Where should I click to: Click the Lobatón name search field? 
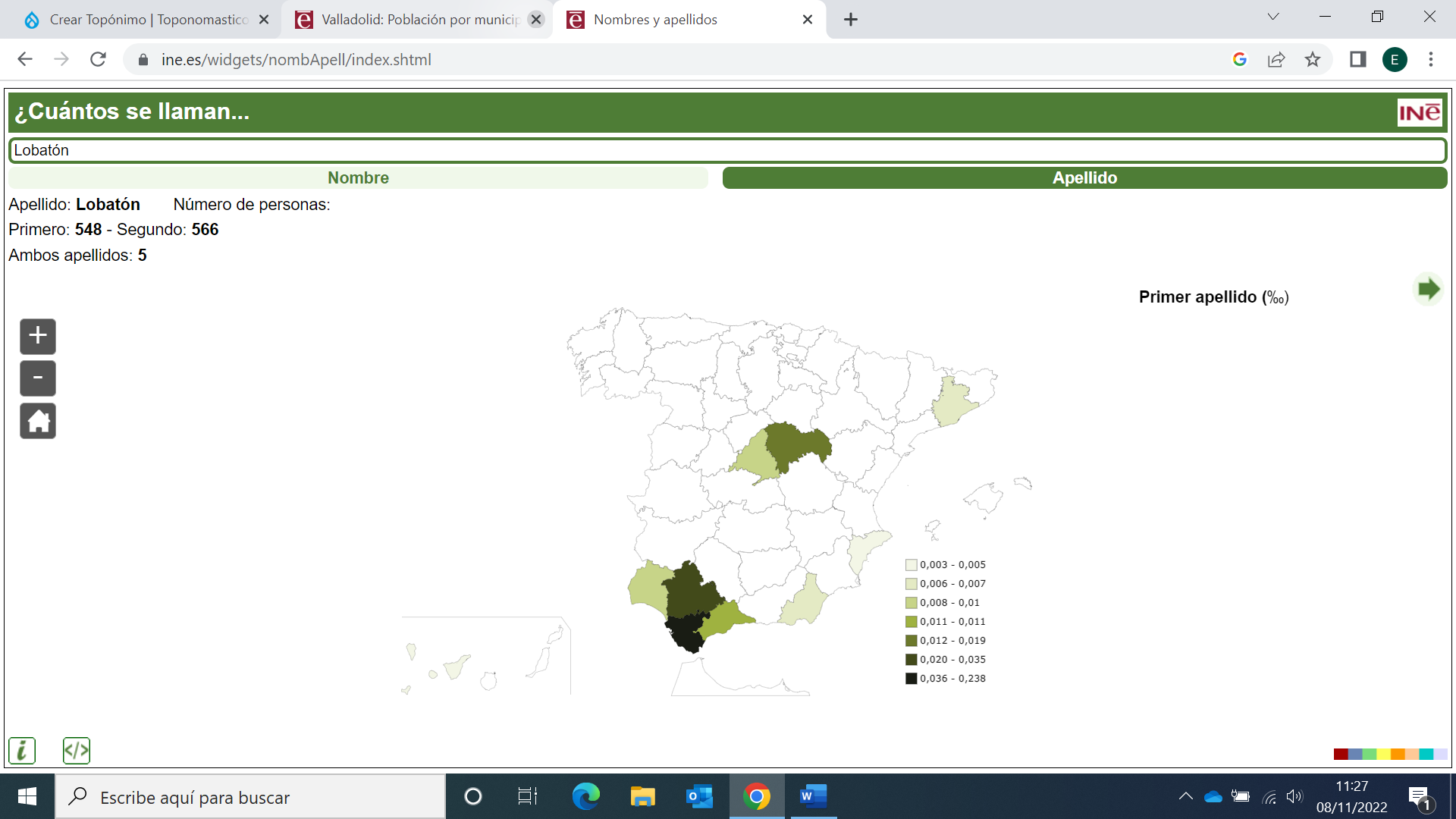coord(728,150)
